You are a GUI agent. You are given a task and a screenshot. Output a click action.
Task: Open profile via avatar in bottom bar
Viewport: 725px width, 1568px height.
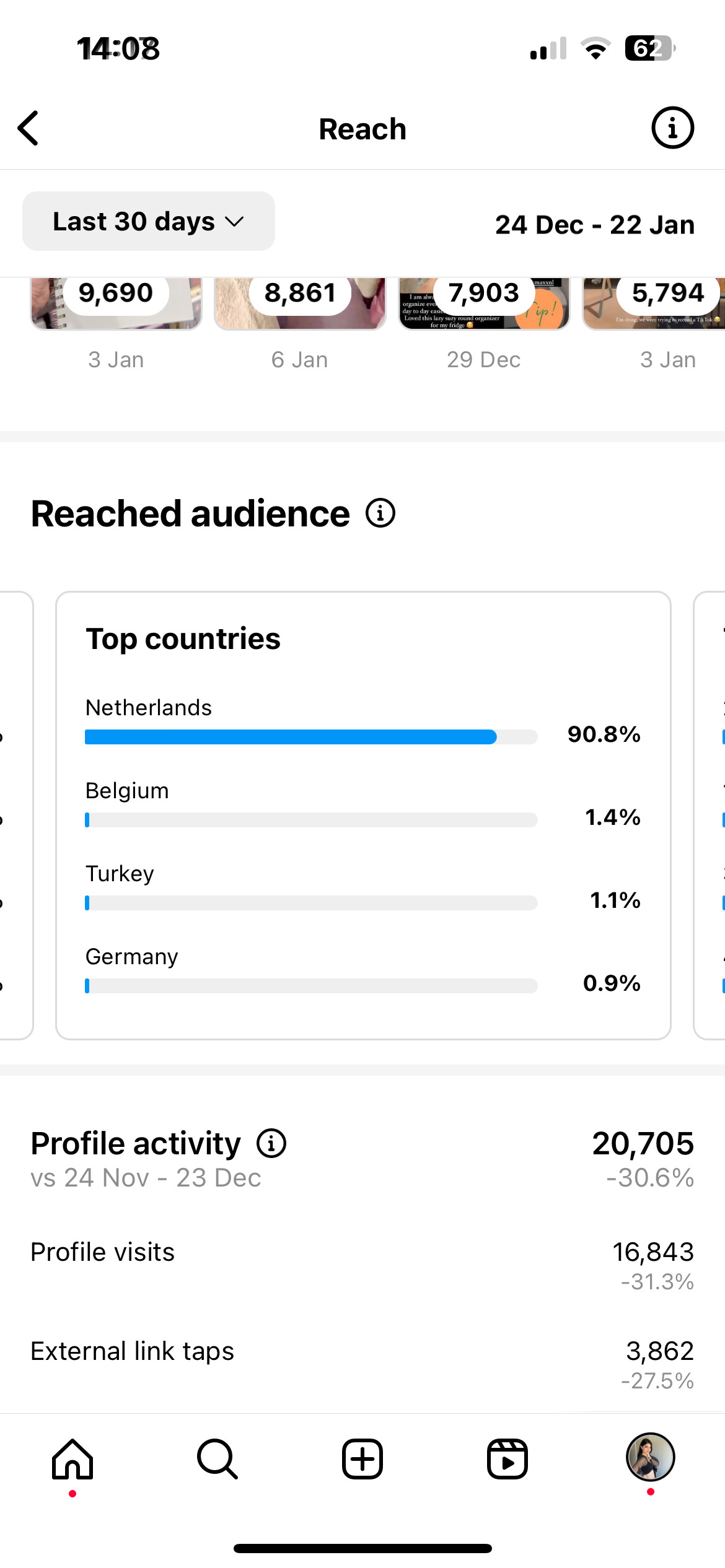point(650,1457)
